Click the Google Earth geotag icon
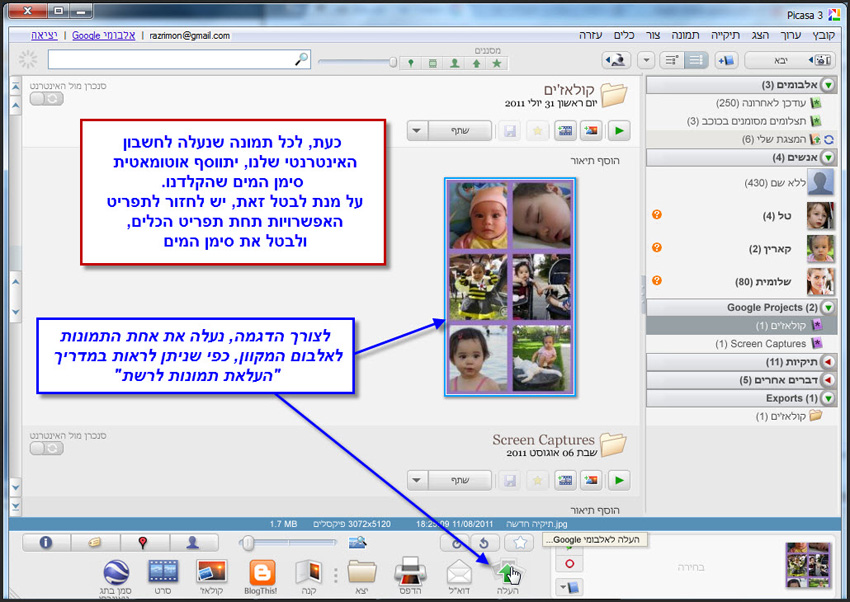The width and height of the screenshot is (850, 602). (x=116, y=572)
